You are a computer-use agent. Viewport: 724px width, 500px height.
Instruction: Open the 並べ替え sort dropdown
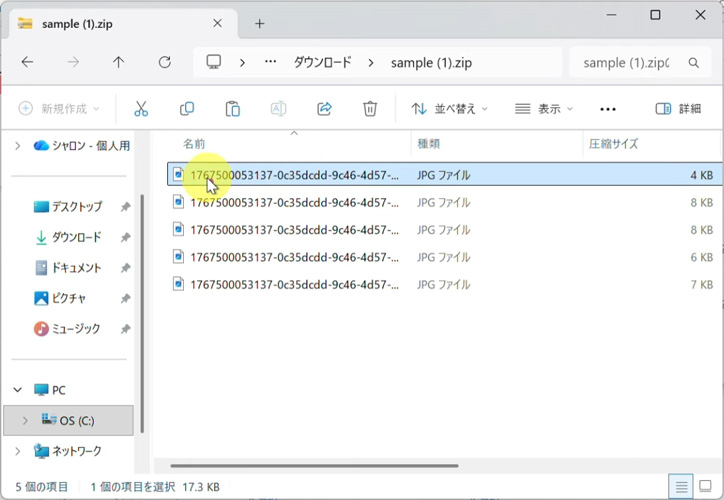click(x=450, y=108)
